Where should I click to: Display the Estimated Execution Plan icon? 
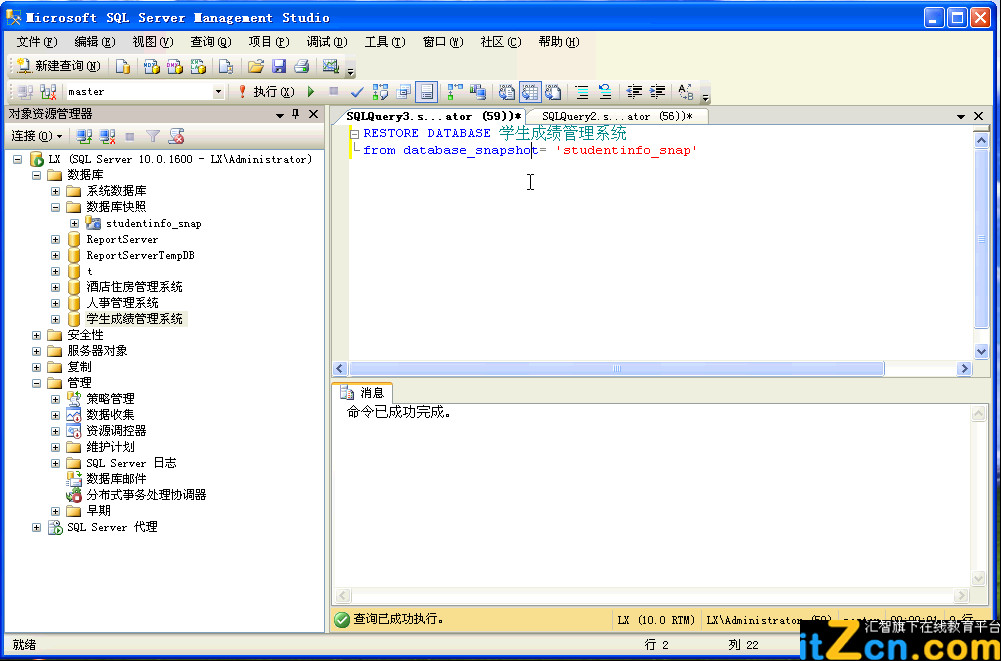(380, 92)
